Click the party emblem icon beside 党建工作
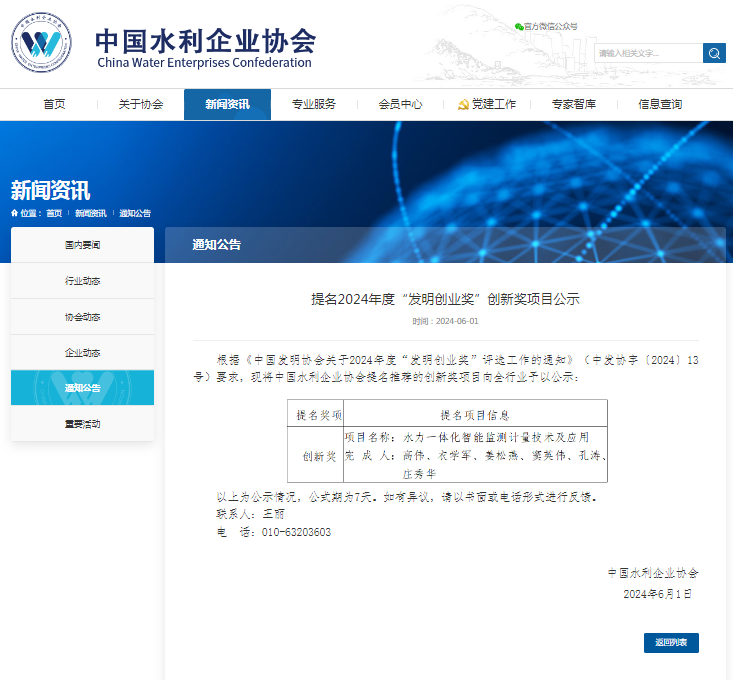This screenshot has width=733, height=680. [x=463, y=104]
